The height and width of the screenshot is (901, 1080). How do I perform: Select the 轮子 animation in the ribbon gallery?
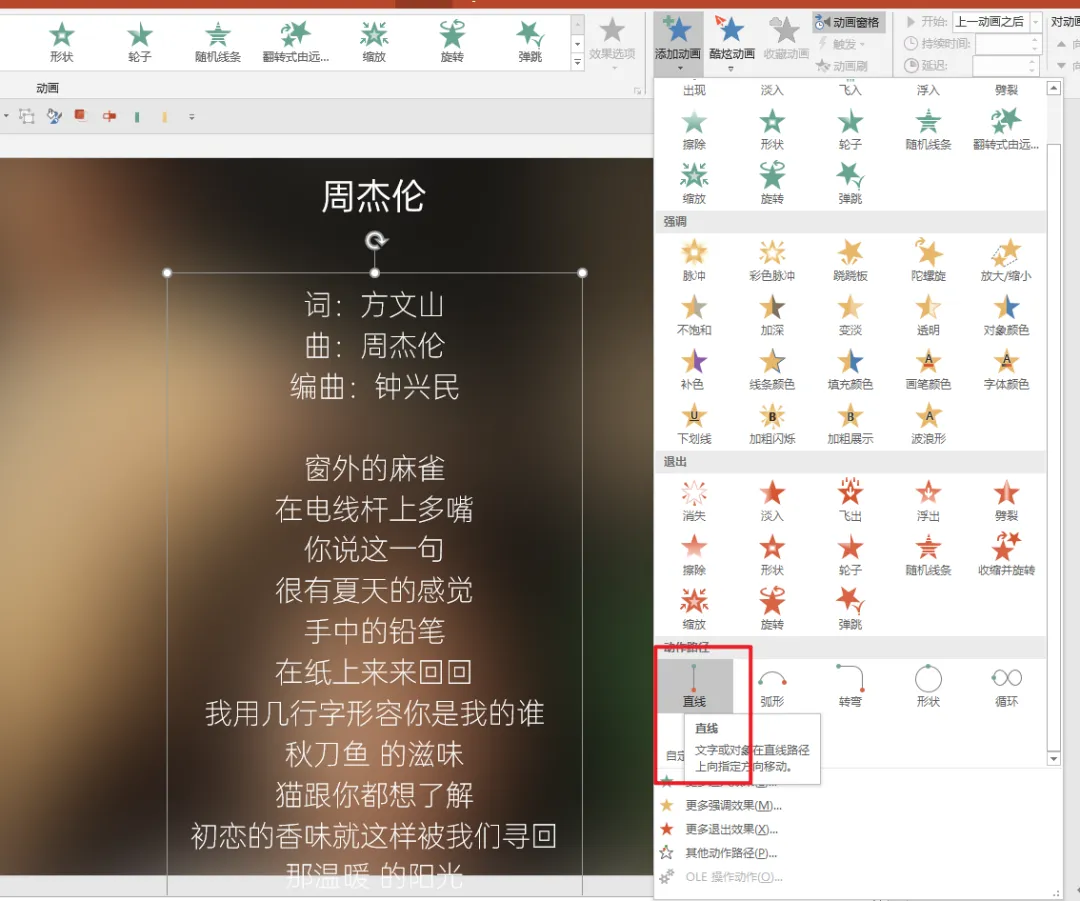tap(139, 42)
